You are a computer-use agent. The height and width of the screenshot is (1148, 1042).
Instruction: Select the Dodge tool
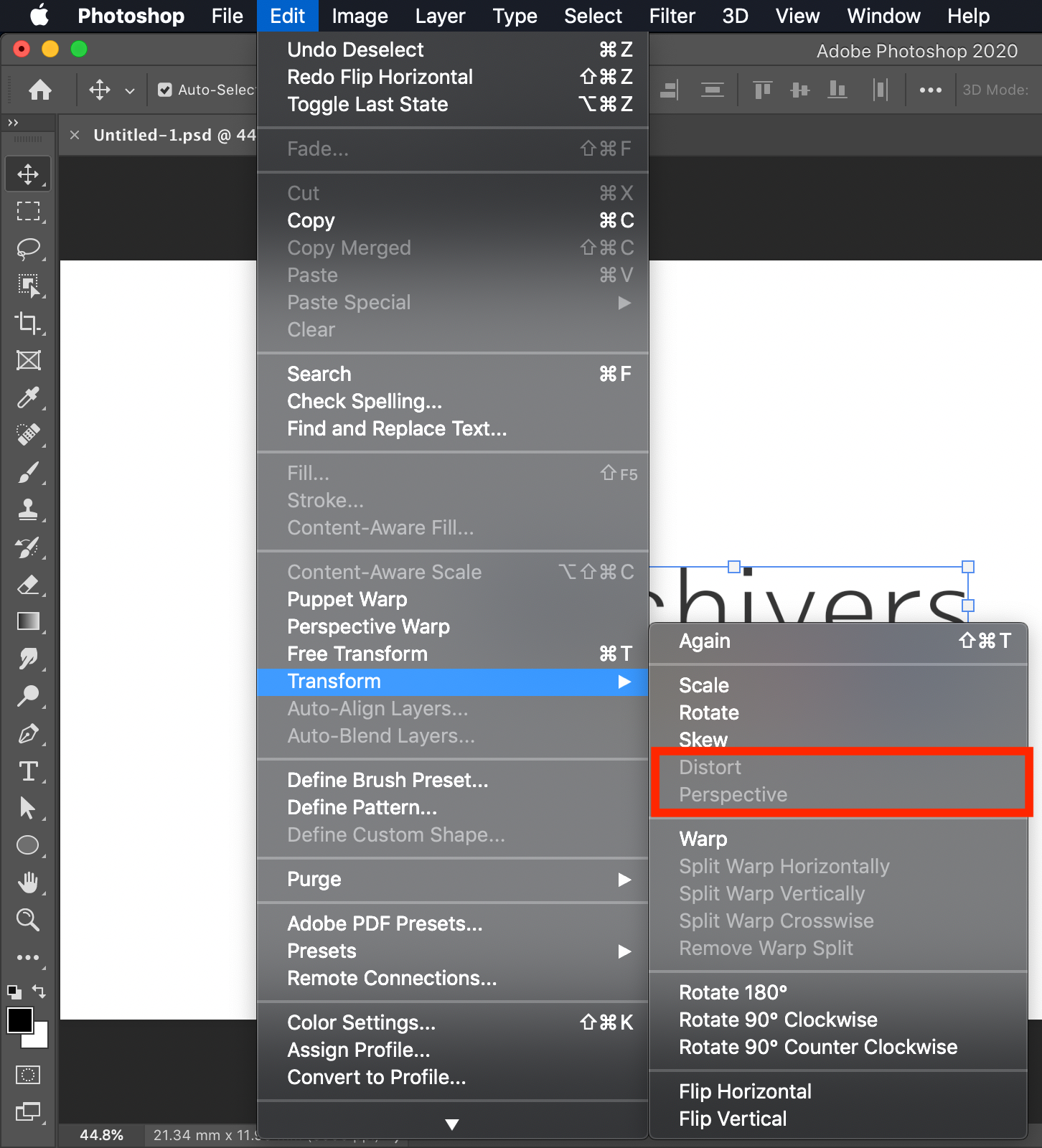click(28, 696)
